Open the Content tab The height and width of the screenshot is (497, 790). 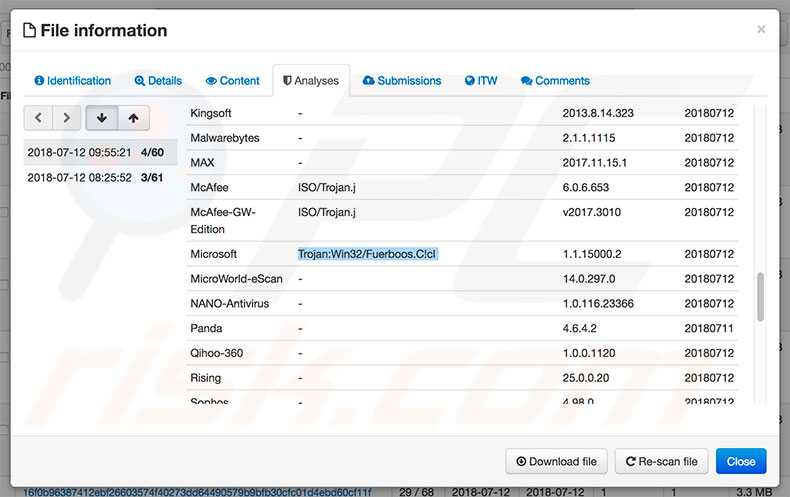click(x=232, y=81)
